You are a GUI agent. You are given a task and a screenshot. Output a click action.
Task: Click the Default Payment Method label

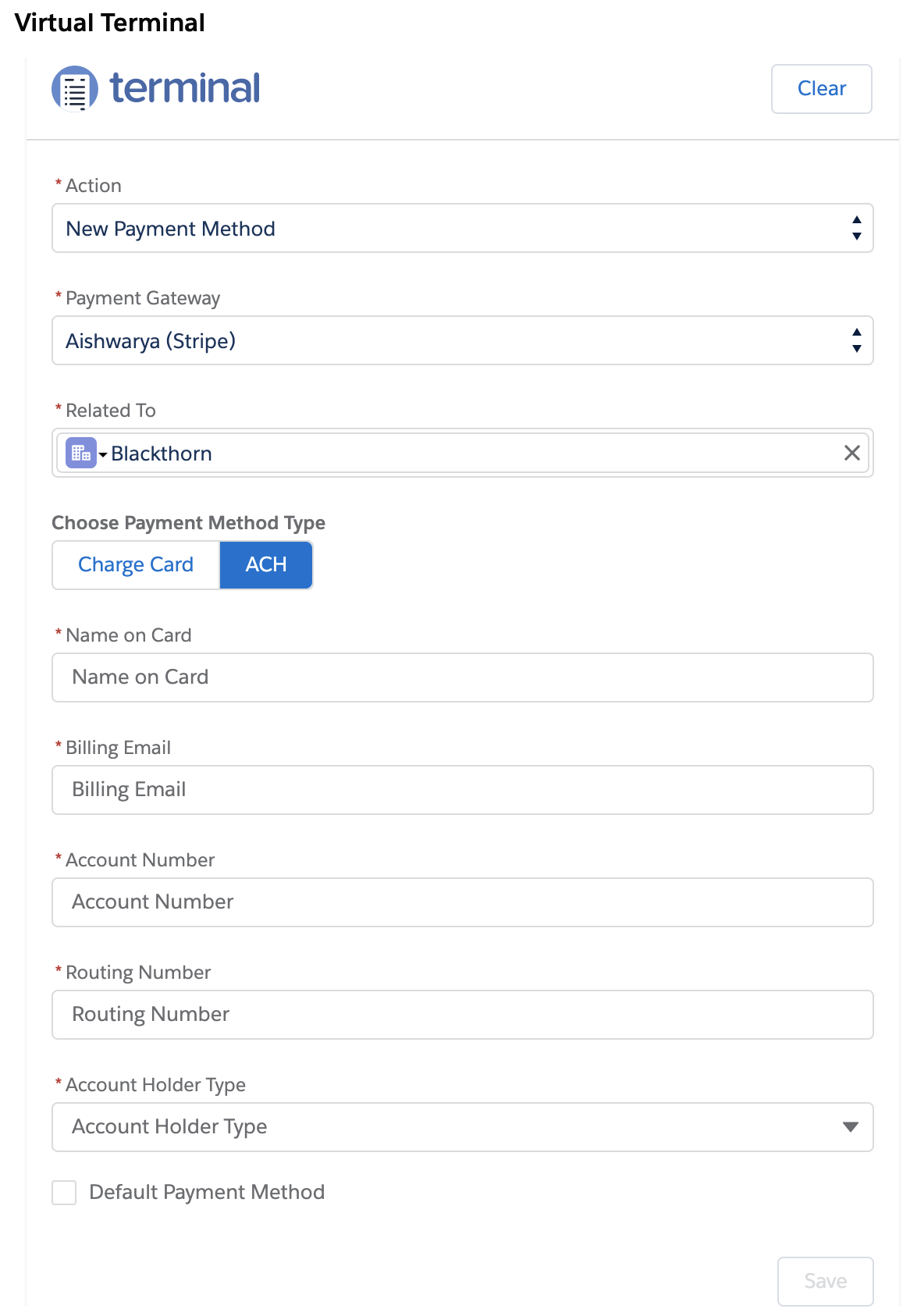207,1192
